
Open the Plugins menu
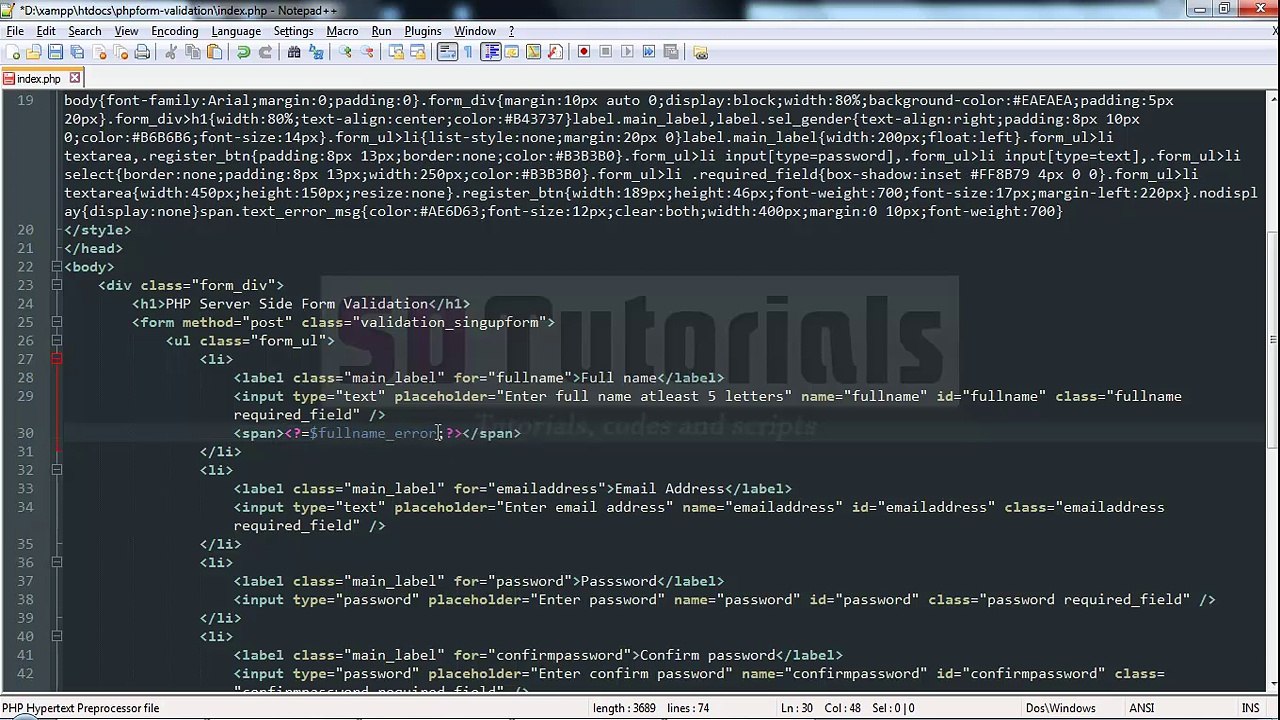pyautogui.click(x=423, y=31)
